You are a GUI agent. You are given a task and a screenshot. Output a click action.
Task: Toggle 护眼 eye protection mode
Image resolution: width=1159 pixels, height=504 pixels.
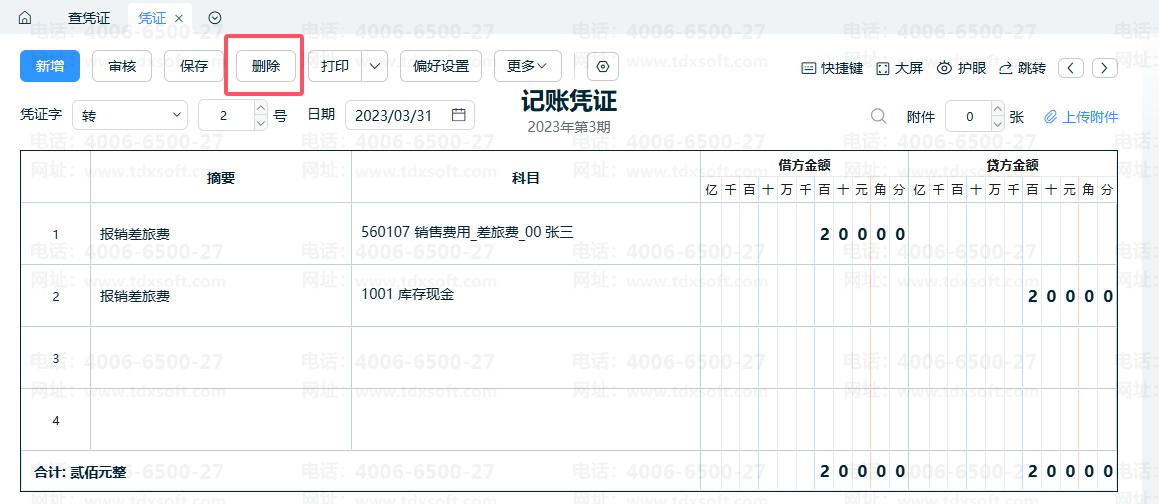[x=961, y=68]
